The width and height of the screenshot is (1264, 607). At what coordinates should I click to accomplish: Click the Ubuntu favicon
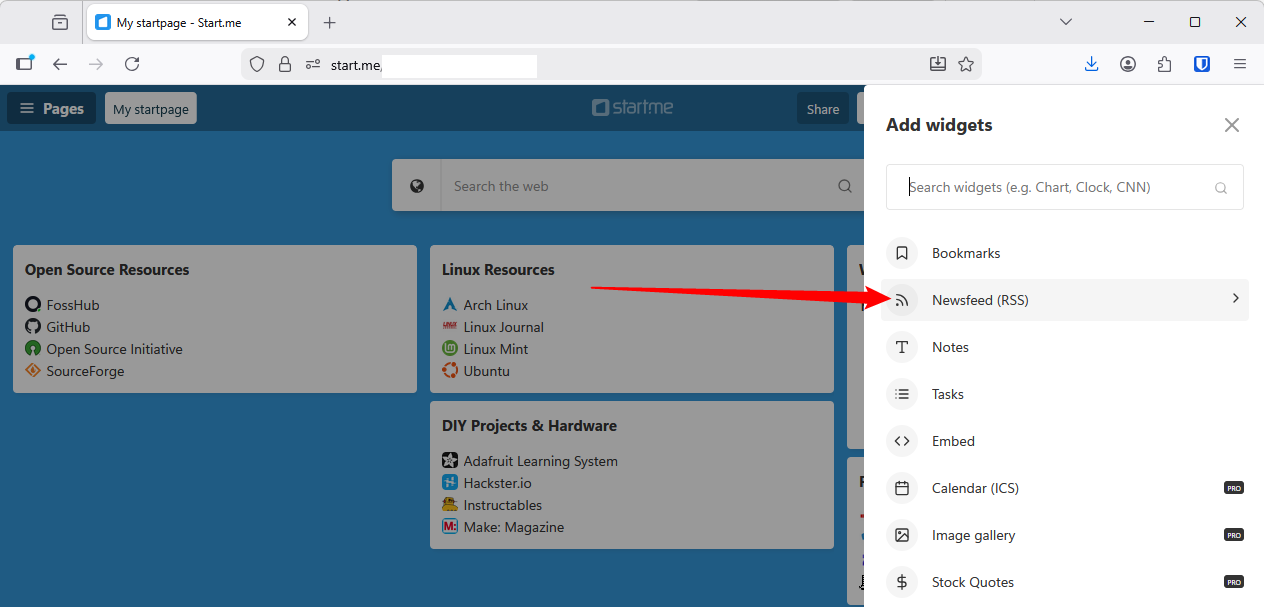point(450,371)
